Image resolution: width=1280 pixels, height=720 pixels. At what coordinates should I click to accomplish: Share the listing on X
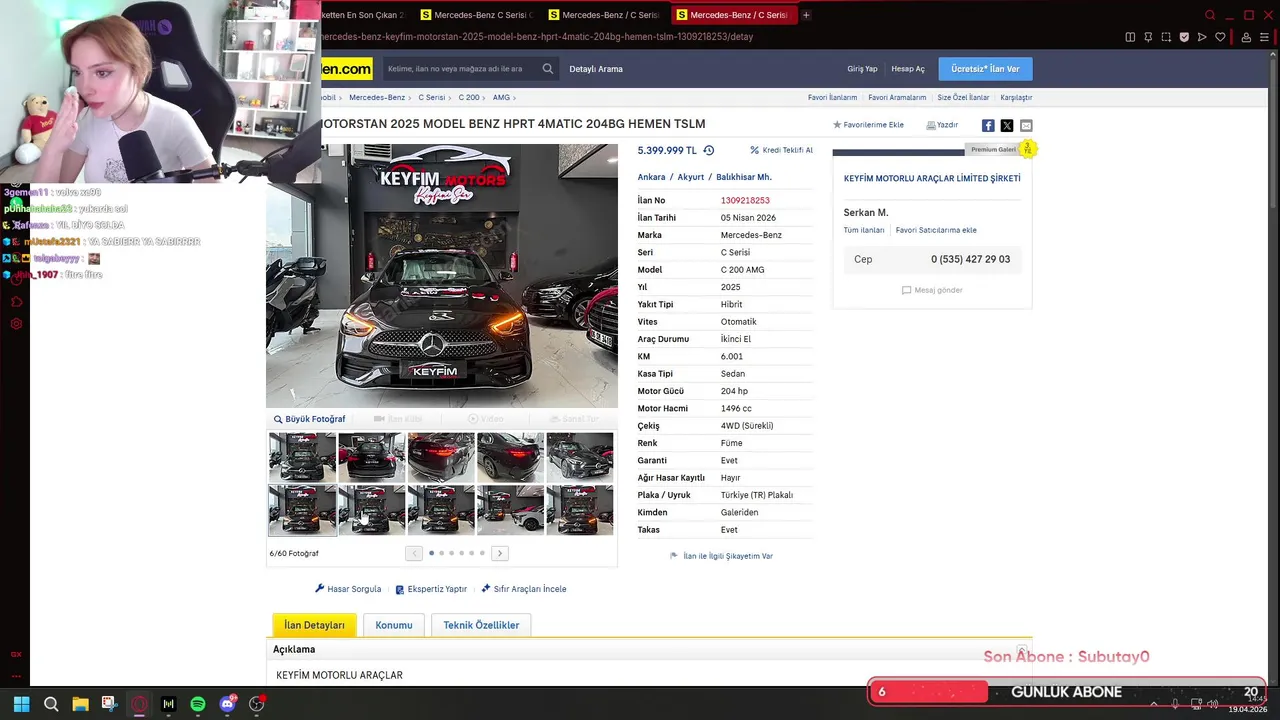pyautogui.click(x=1007, y=125)
